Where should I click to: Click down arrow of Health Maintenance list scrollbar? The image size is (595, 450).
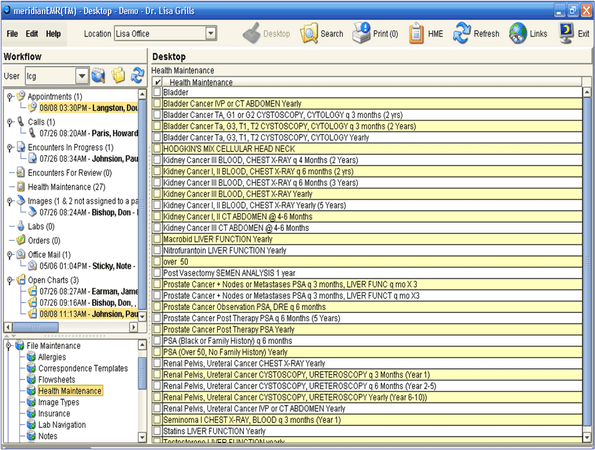(587, 437)
